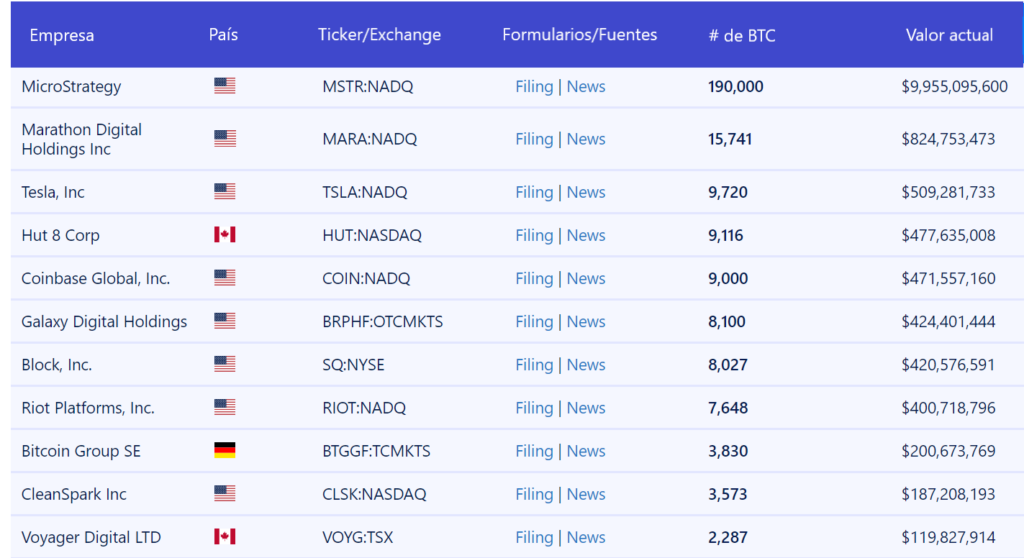1024x558 pixels.
Task: Click the German flag in Bitcoin Group SE row
Action: pyautogui.click(x=225, y=450)
